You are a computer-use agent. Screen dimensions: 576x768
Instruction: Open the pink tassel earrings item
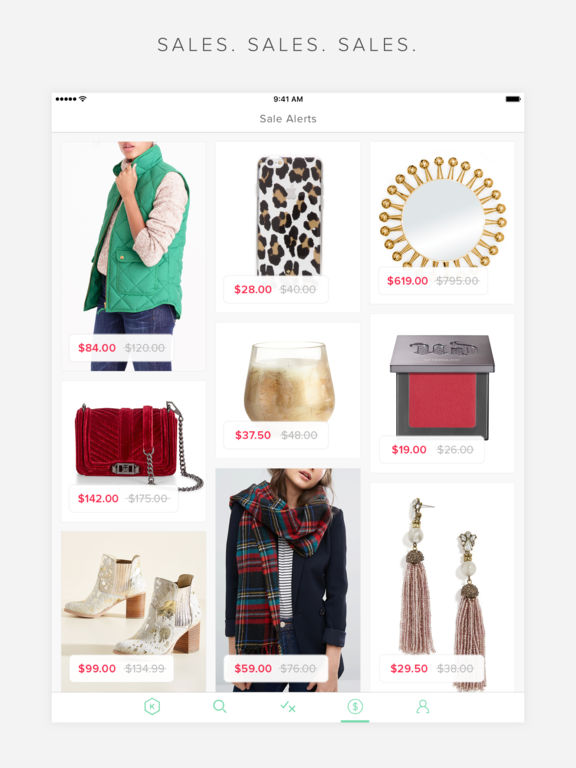point(442,587)
